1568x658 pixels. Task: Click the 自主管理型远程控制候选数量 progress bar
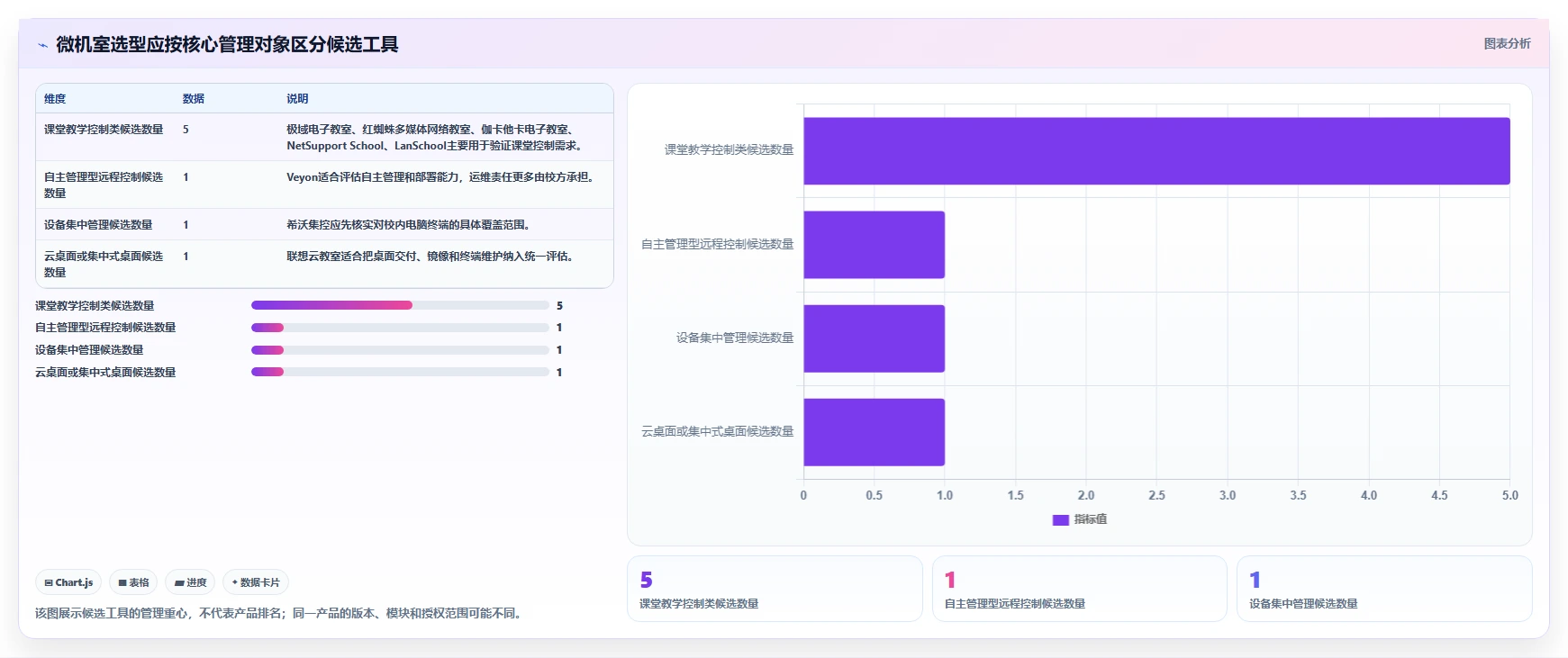tap(400, 328)
